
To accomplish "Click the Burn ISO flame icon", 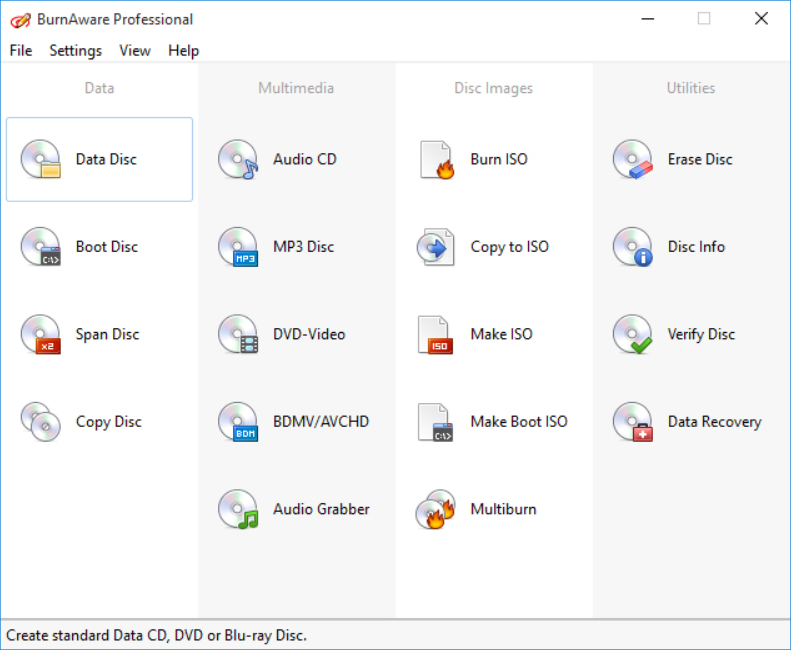I will coord(436,159).
